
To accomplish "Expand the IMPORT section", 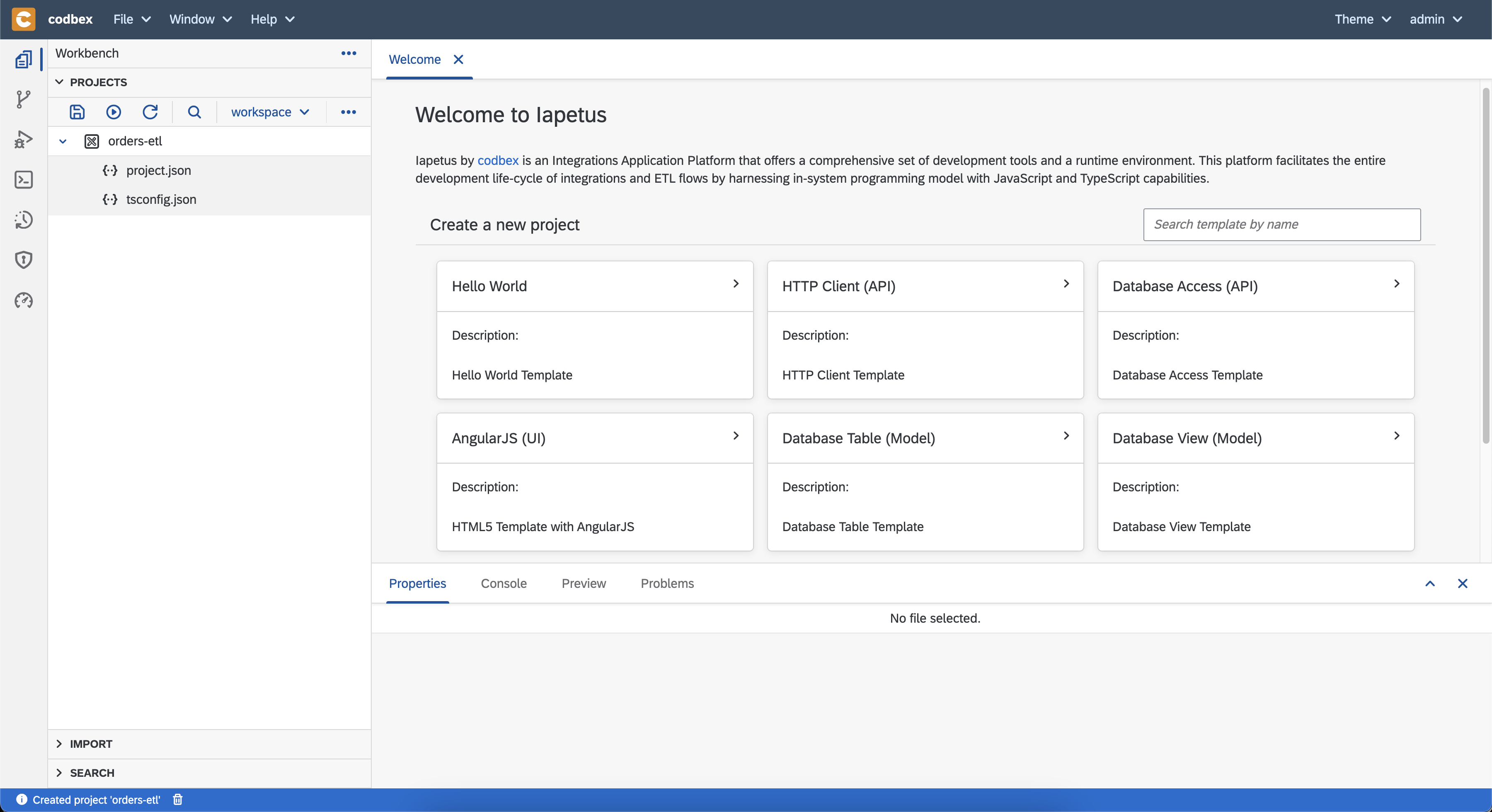I will tap(59, 744).
